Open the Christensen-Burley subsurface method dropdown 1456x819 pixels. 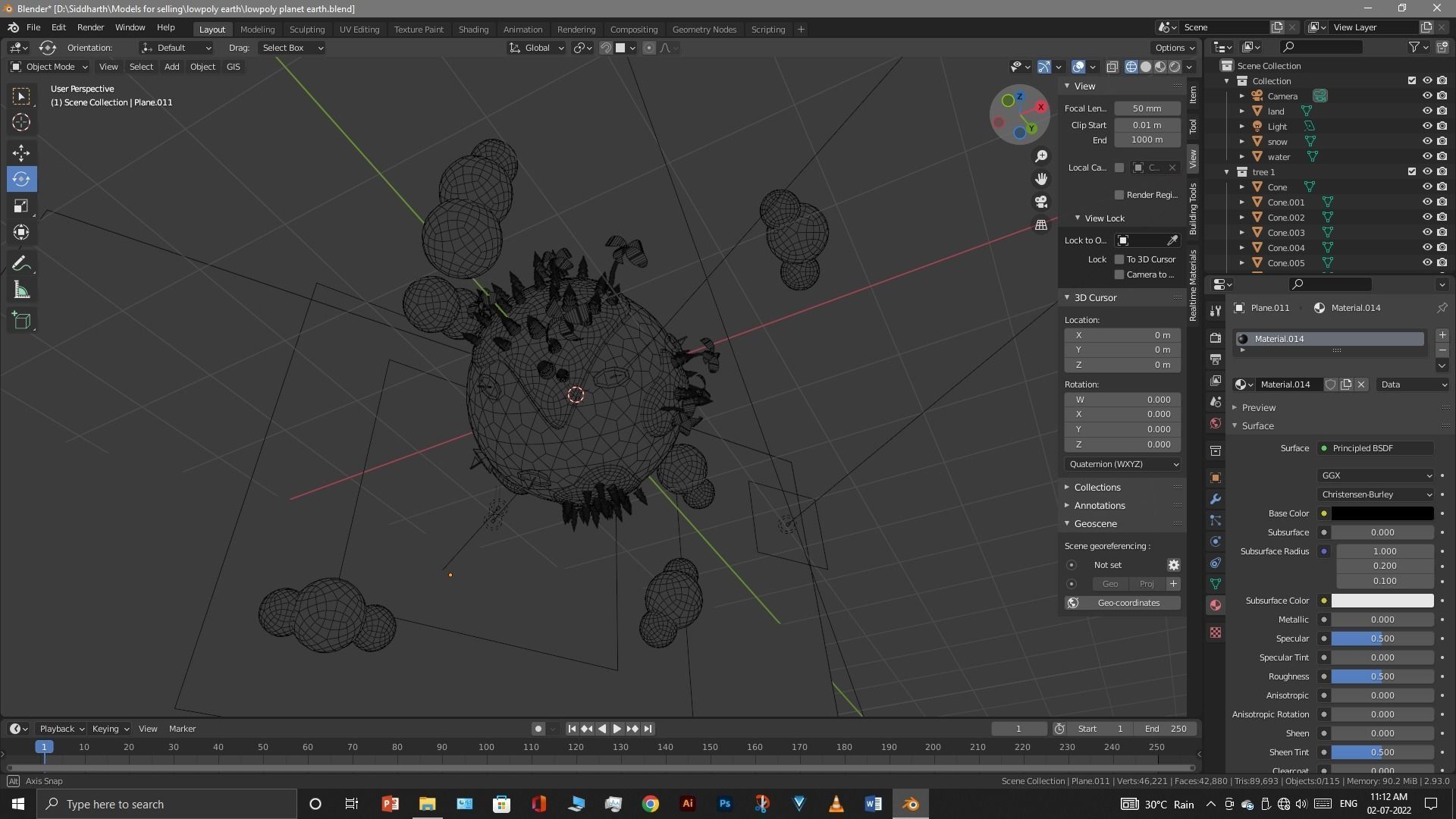tap(1376, 494)
